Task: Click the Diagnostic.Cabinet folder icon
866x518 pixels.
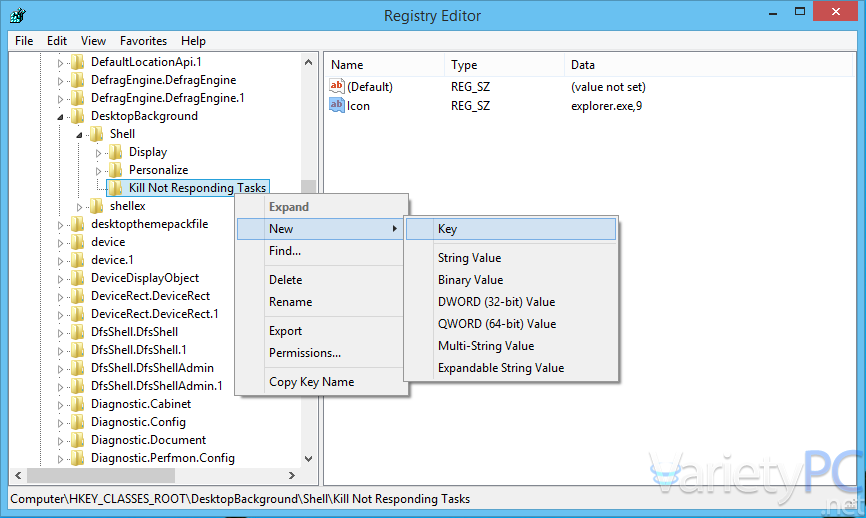Action: tap(78, 404)
